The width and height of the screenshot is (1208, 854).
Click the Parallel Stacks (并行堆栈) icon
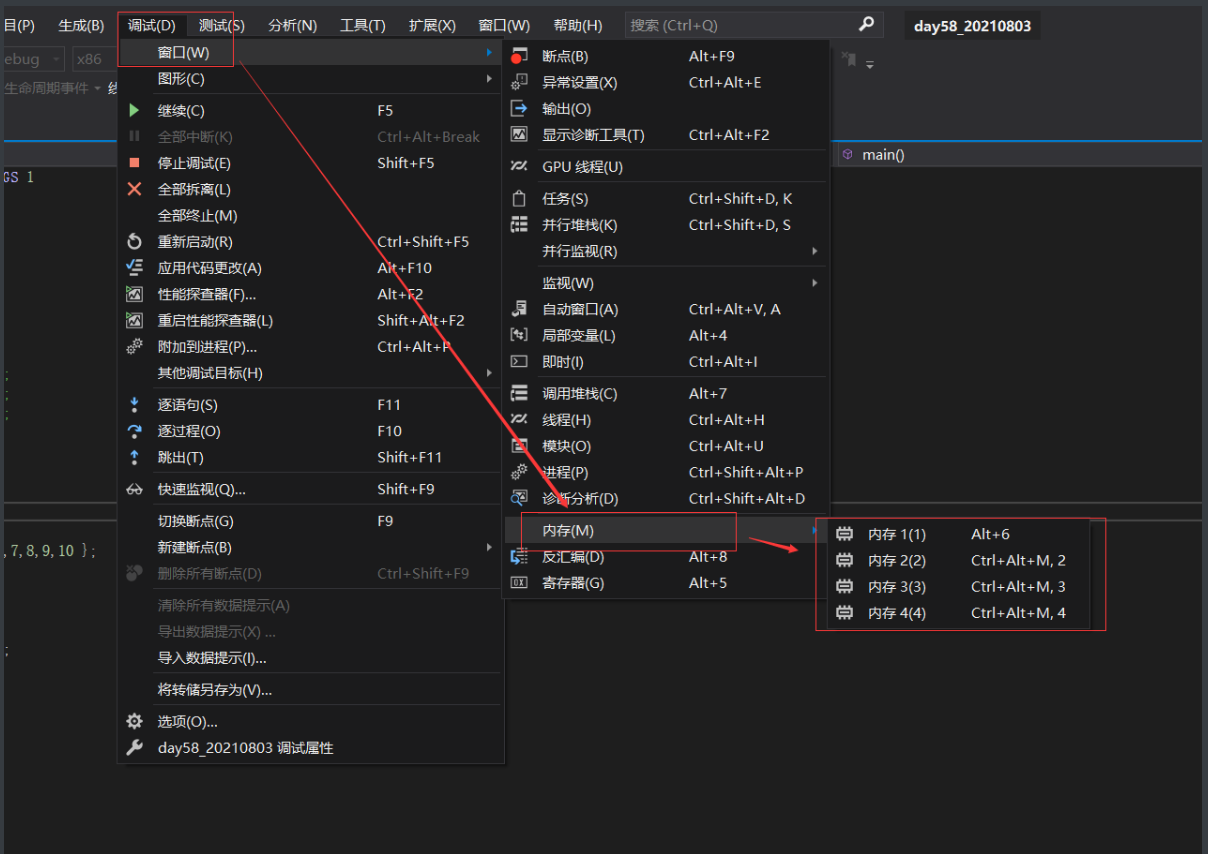tap(519, 225)
